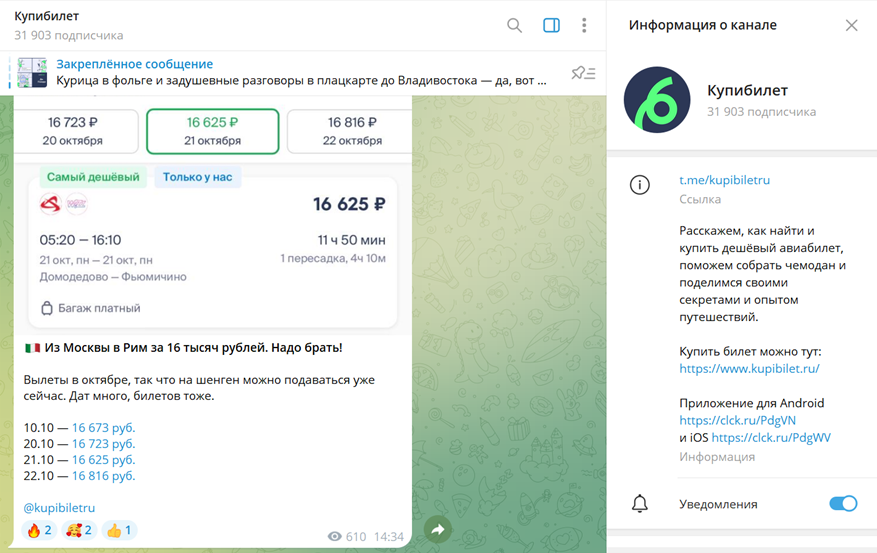Image resolution: width=877 pixels, height=553 pixels.
Task: Open the 21.10 — 16 625 руб. link
Action: 103,460
